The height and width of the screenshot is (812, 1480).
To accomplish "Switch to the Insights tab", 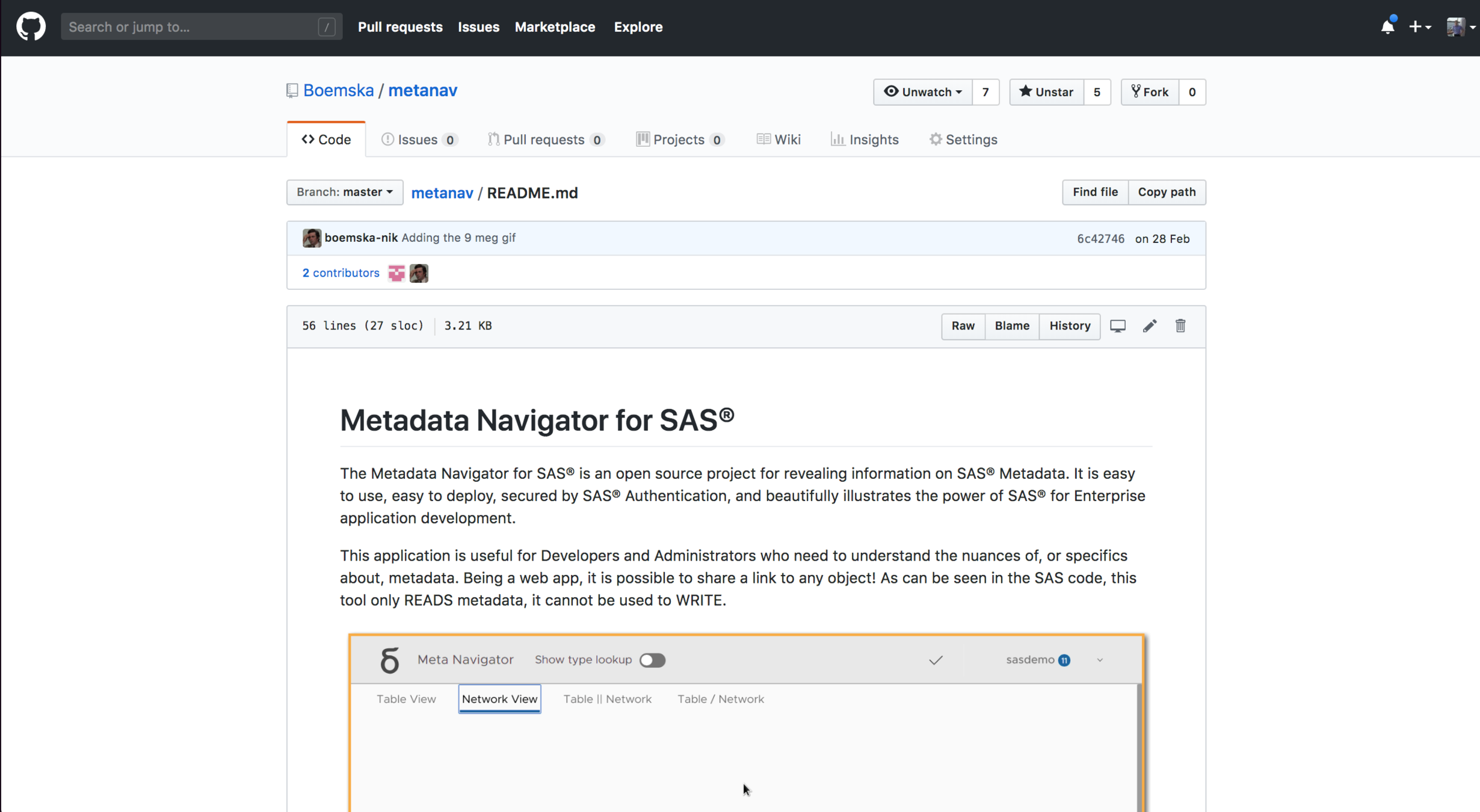I will [x=865, y=140].
